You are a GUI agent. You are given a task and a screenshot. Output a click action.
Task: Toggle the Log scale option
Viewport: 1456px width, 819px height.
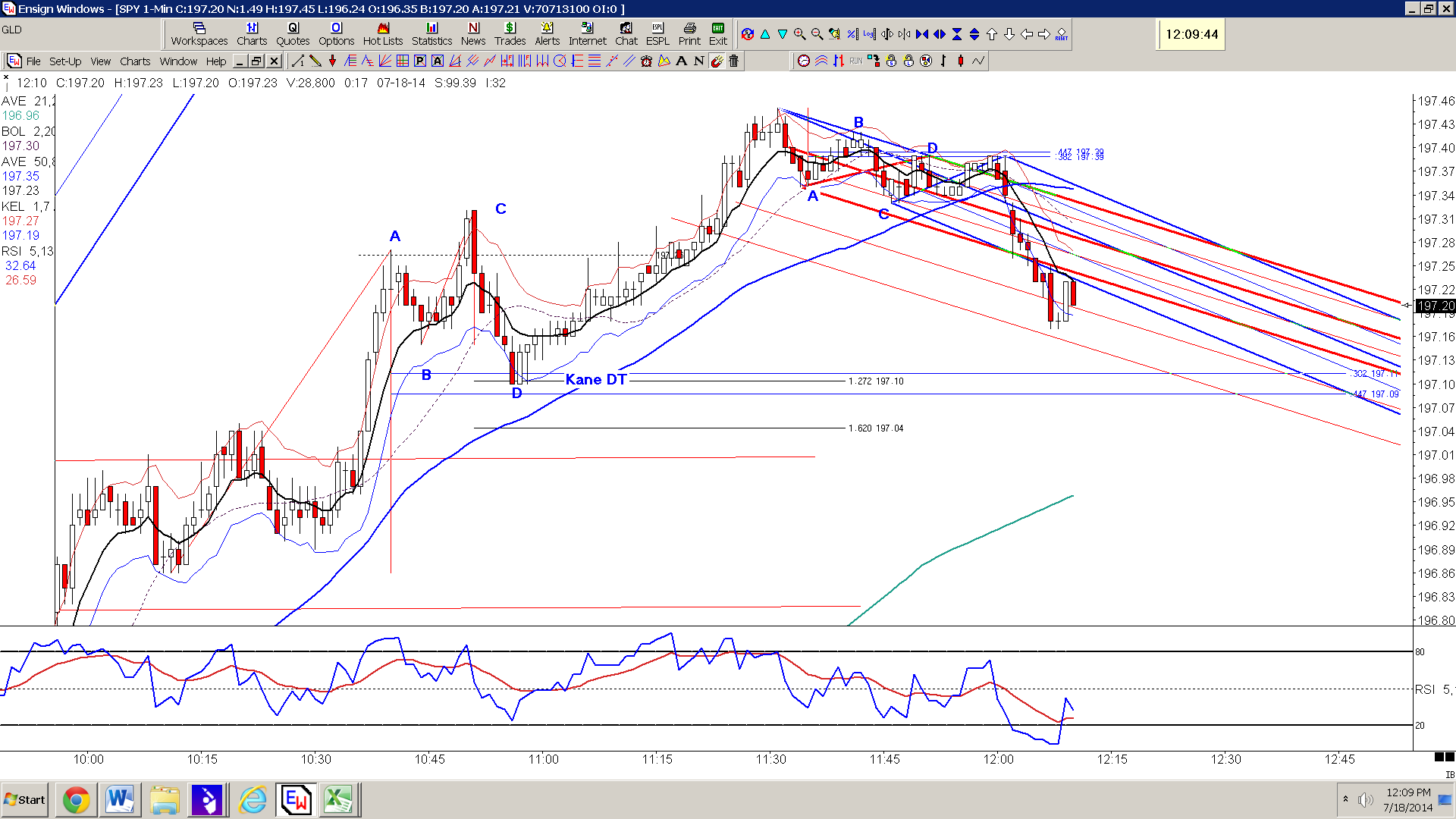point(869,34)
